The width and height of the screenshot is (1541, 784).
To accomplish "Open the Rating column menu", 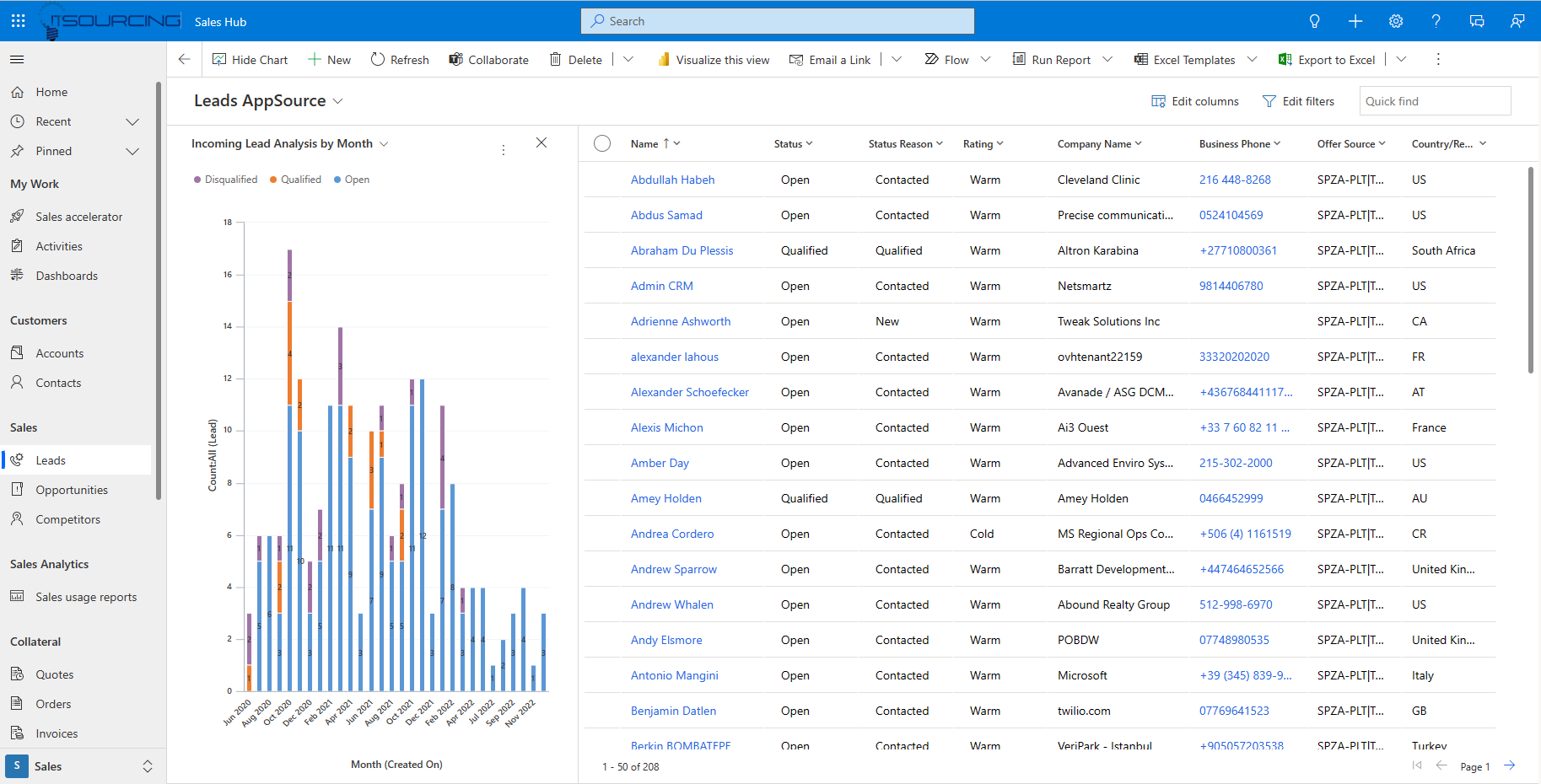I will pos(983,144).
